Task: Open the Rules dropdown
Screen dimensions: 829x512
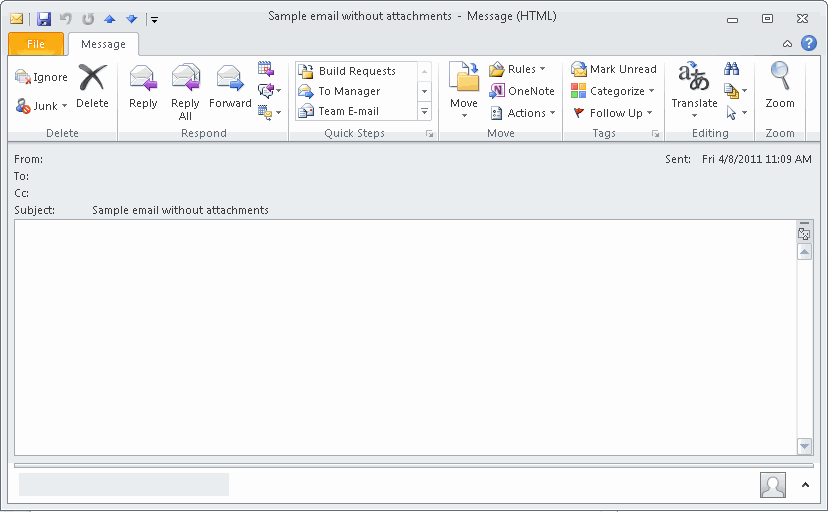Action: [x=517, y=69]
